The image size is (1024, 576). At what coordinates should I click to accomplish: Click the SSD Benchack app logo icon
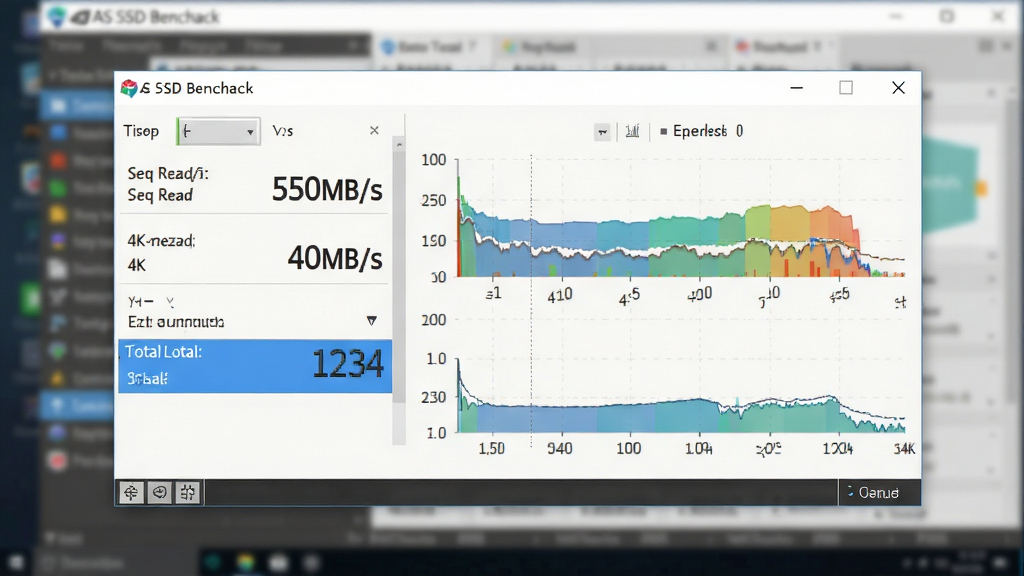click(129, 88)
